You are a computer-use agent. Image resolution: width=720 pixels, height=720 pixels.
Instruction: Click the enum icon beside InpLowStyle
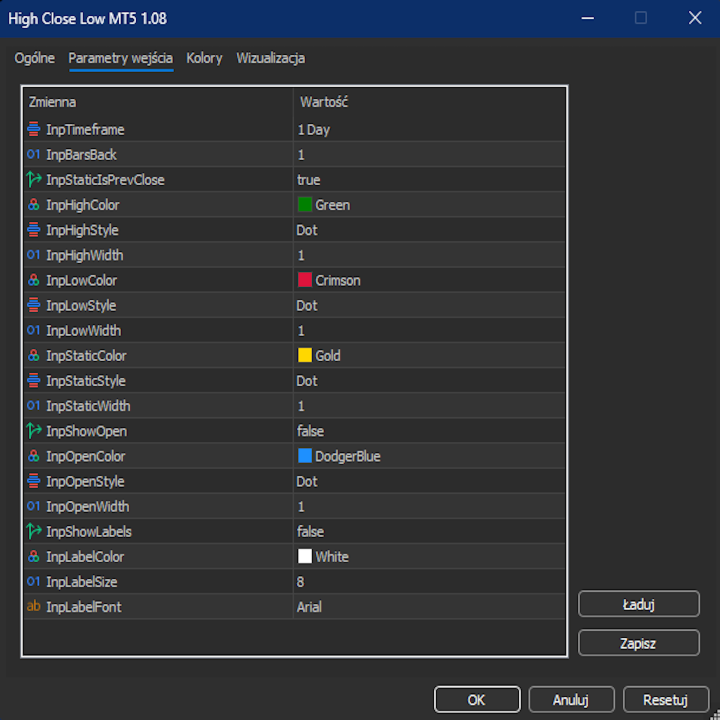34,305
